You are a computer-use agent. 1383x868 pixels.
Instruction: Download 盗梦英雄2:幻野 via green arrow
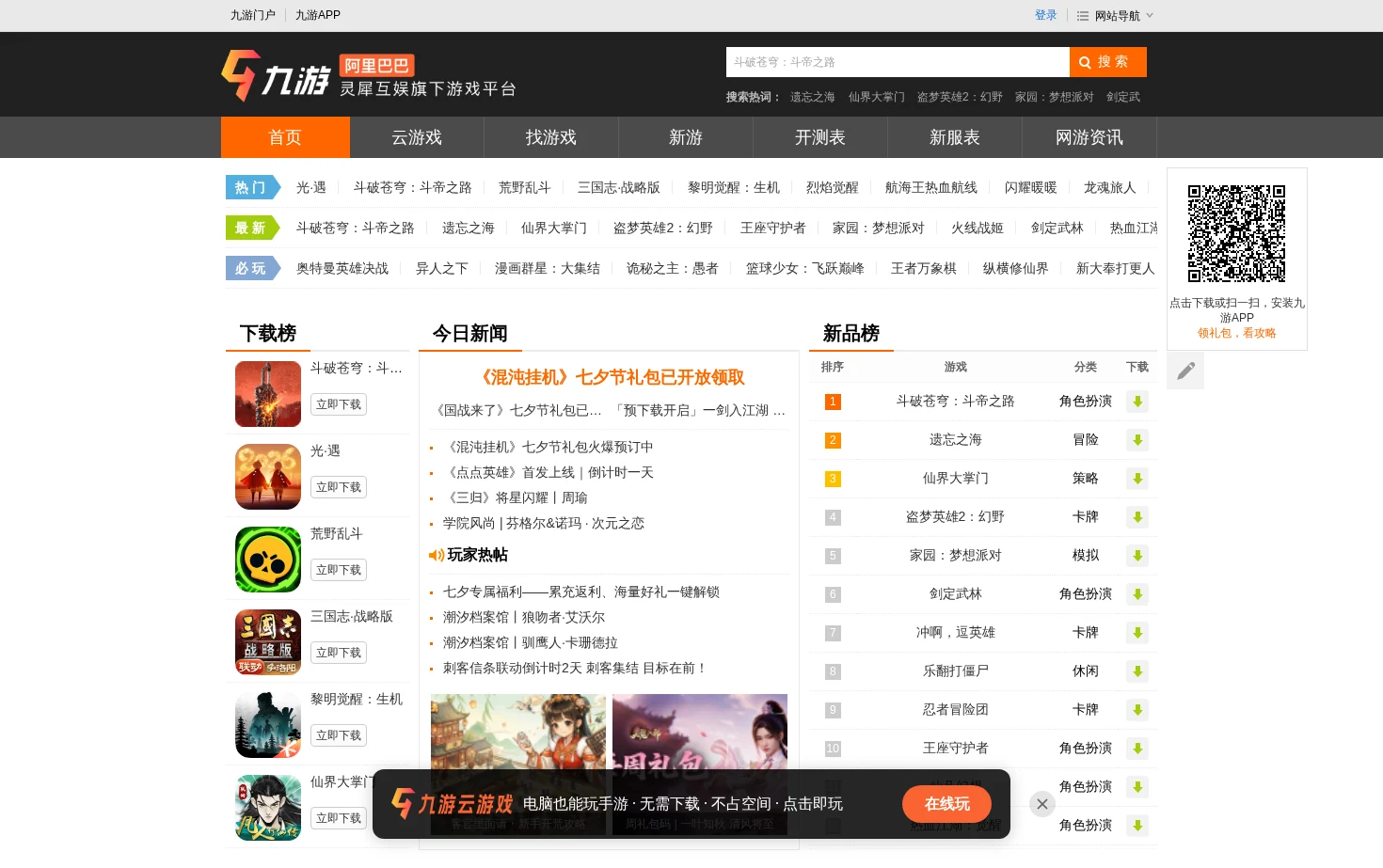[1137, 517]
